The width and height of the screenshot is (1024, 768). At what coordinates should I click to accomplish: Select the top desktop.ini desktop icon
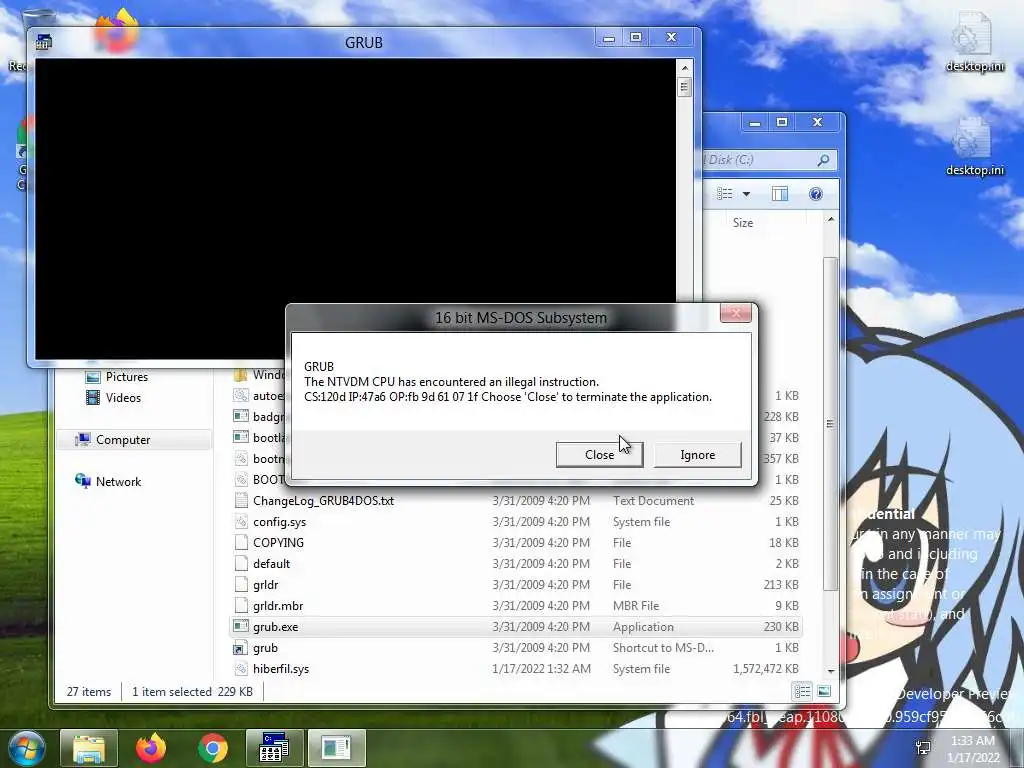pos(975,42)
